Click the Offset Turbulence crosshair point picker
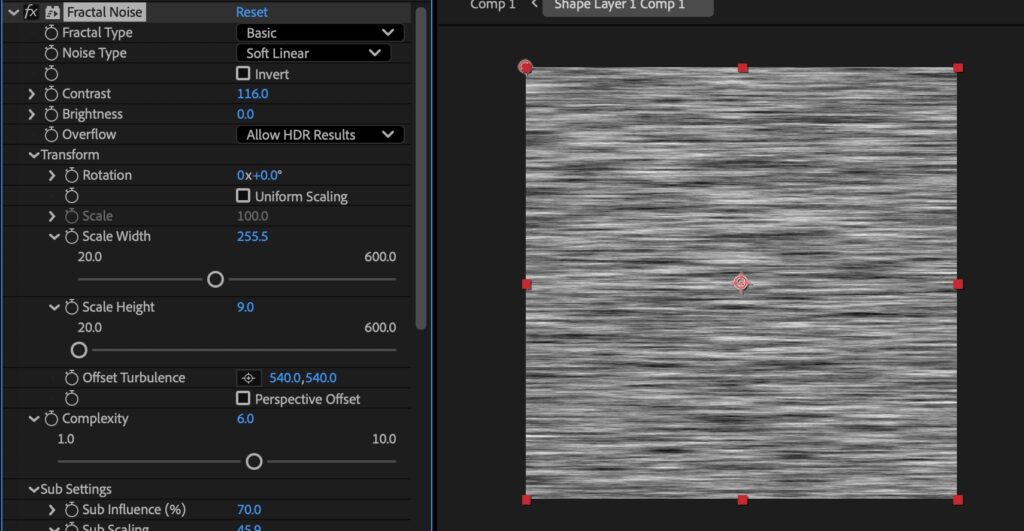The width and height of the screenshot is (1024, 531). click(248, 378)
